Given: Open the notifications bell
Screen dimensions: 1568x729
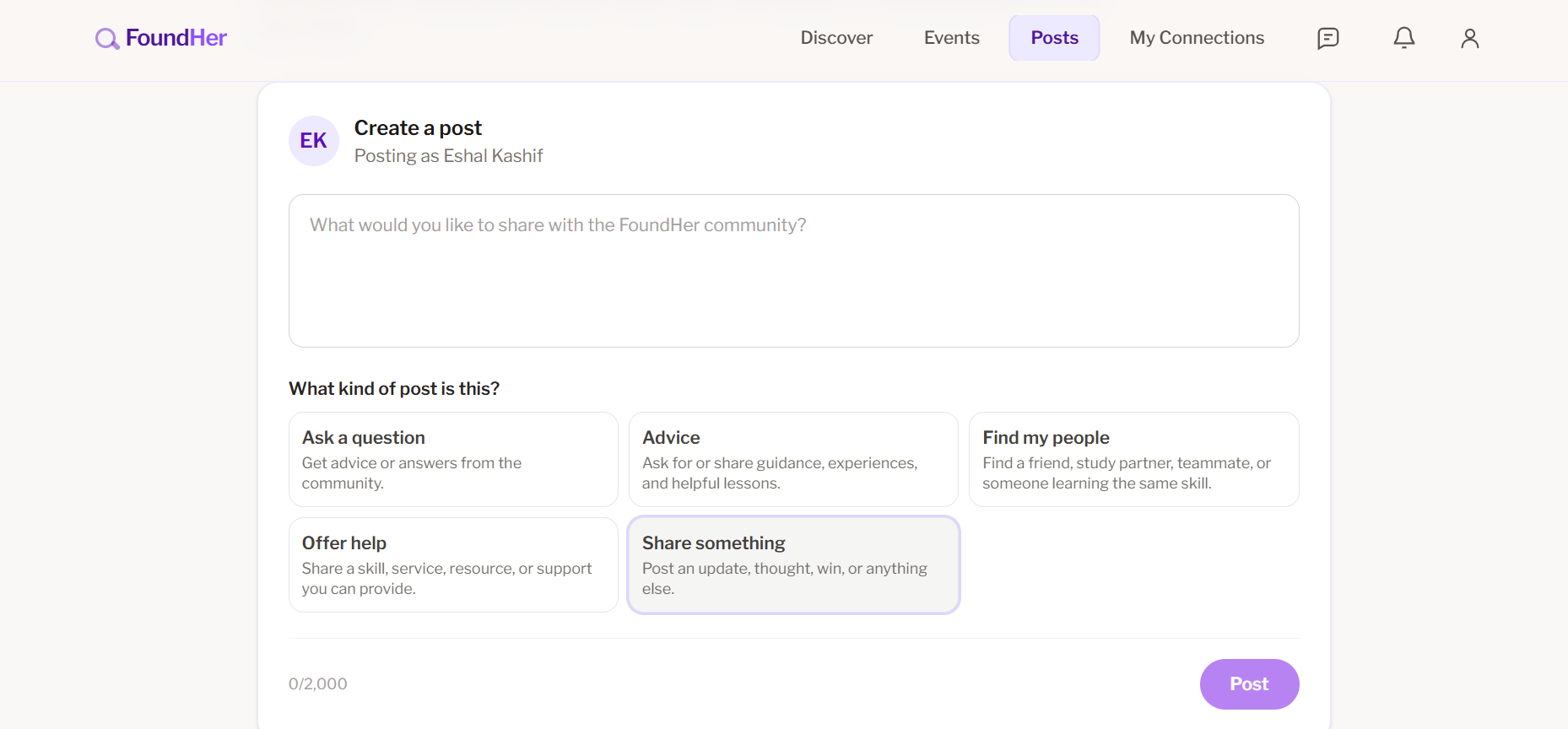Looking at the screenshot, I should pyautogui.click(x=1404, y=38).
